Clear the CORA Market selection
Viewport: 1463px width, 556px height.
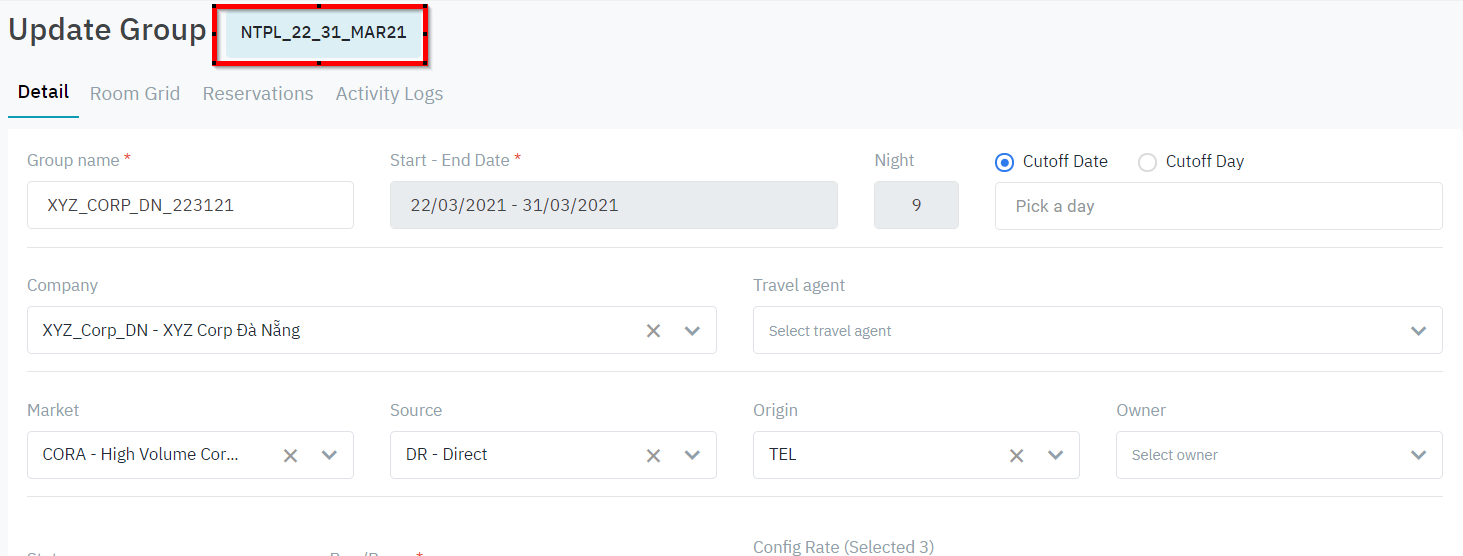click(x=290, y=455)
